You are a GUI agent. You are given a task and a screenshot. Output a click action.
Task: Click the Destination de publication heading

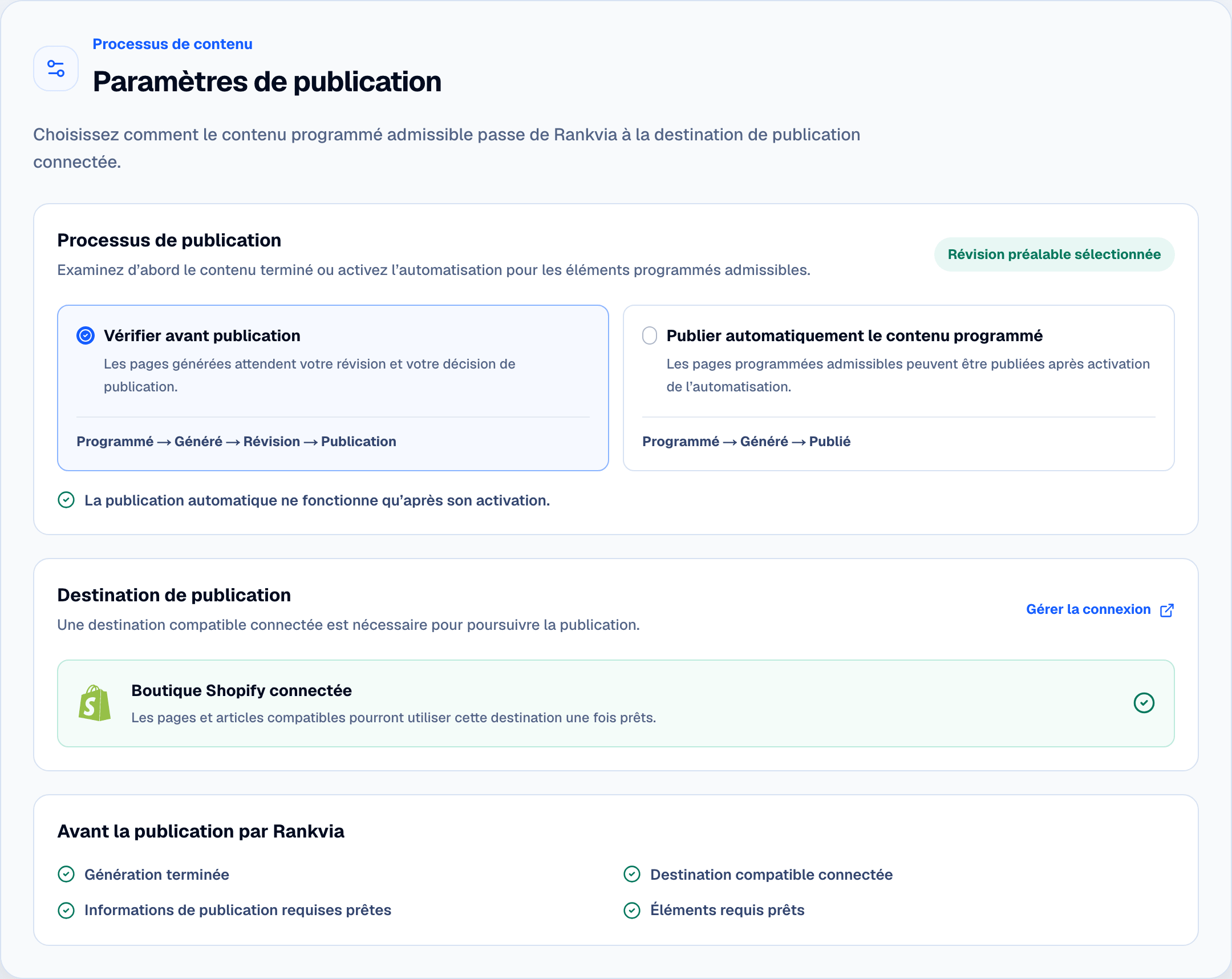click(174, 595)
